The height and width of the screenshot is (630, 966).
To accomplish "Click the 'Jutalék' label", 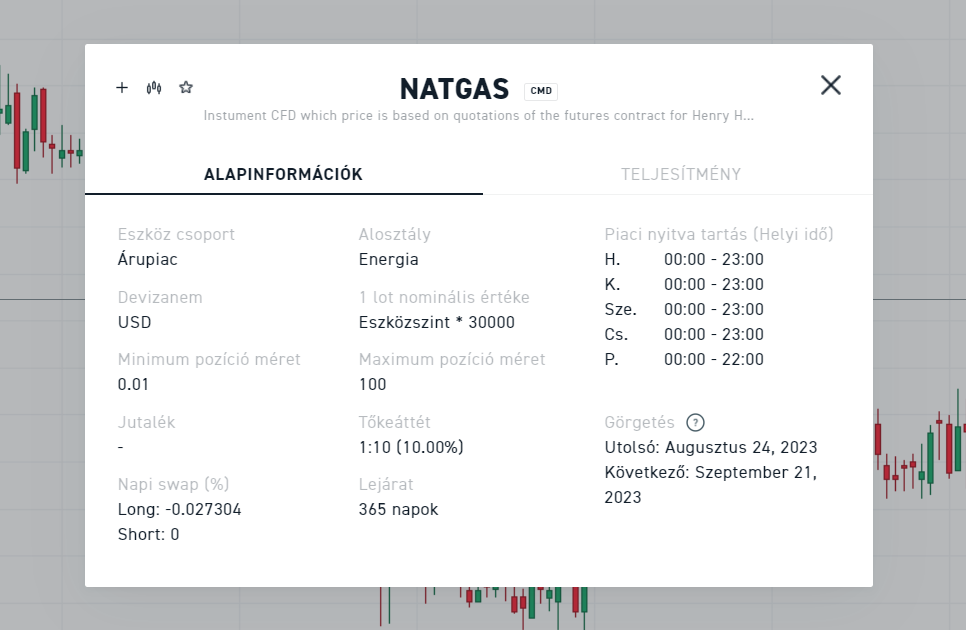I will tap(146, 422).
